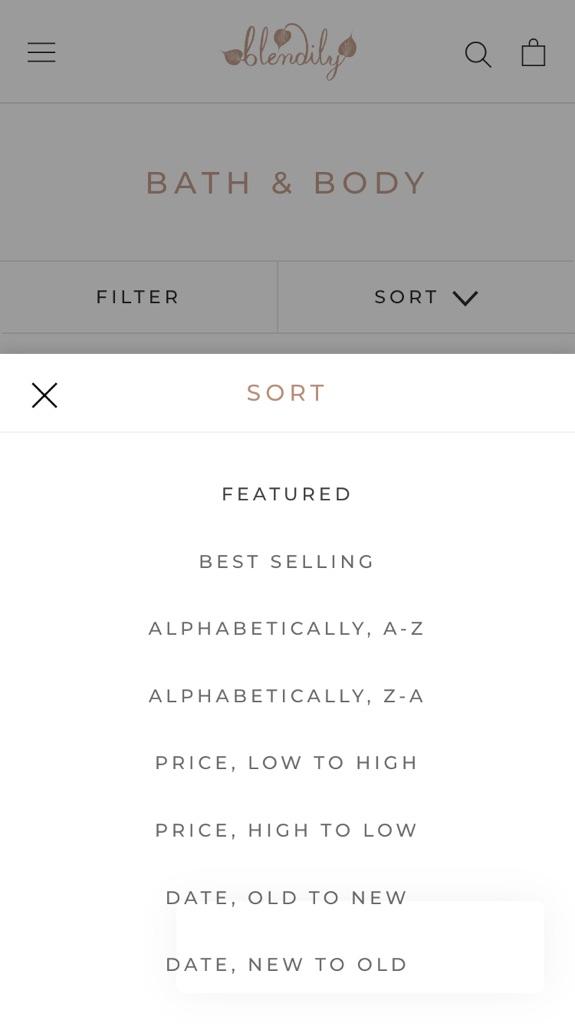Screen dimensions: 575x1024
Task: Click the Bath & Body heading
Action: pyautogui.click(x=286, y=183)
